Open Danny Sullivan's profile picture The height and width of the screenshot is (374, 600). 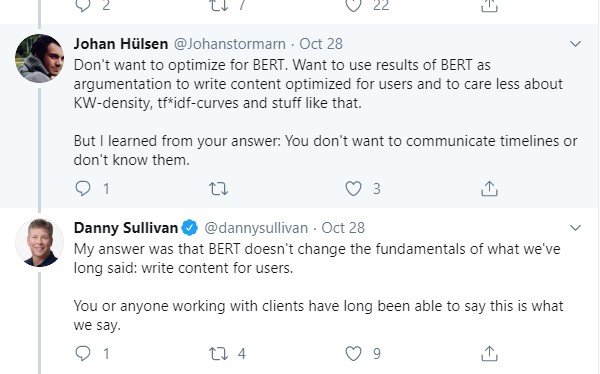tap(39, 243)
